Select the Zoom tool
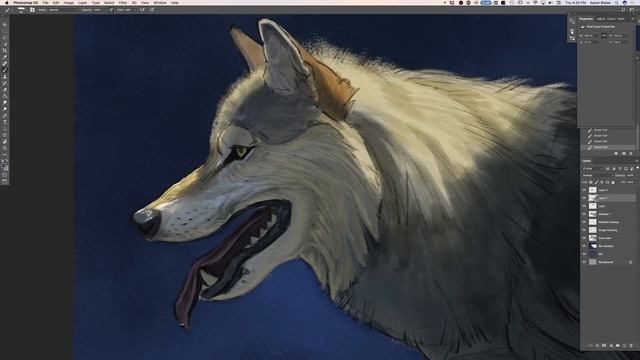The height and width of the screenshot is (360, 640). point(5,148)
